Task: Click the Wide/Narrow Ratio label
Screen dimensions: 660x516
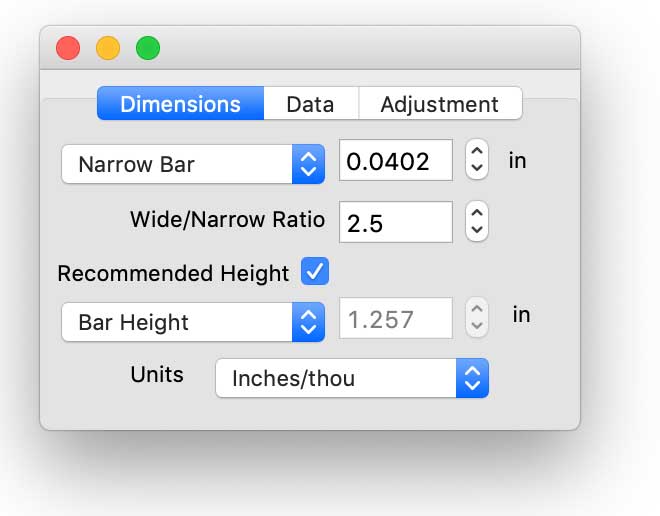Action: (x=227, y=219)
